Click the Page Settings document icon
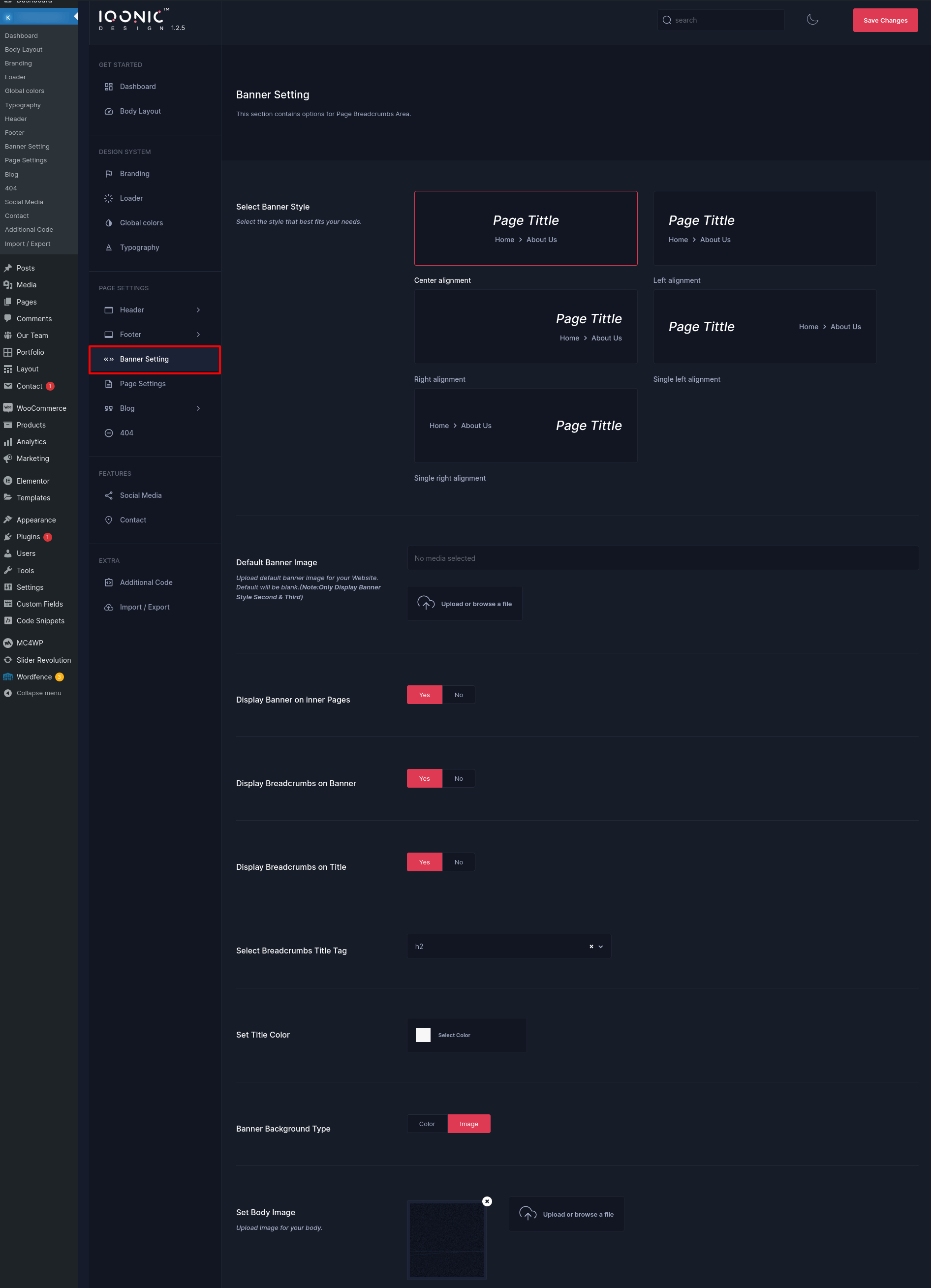931x1288 pixels. tap(108, 384)
